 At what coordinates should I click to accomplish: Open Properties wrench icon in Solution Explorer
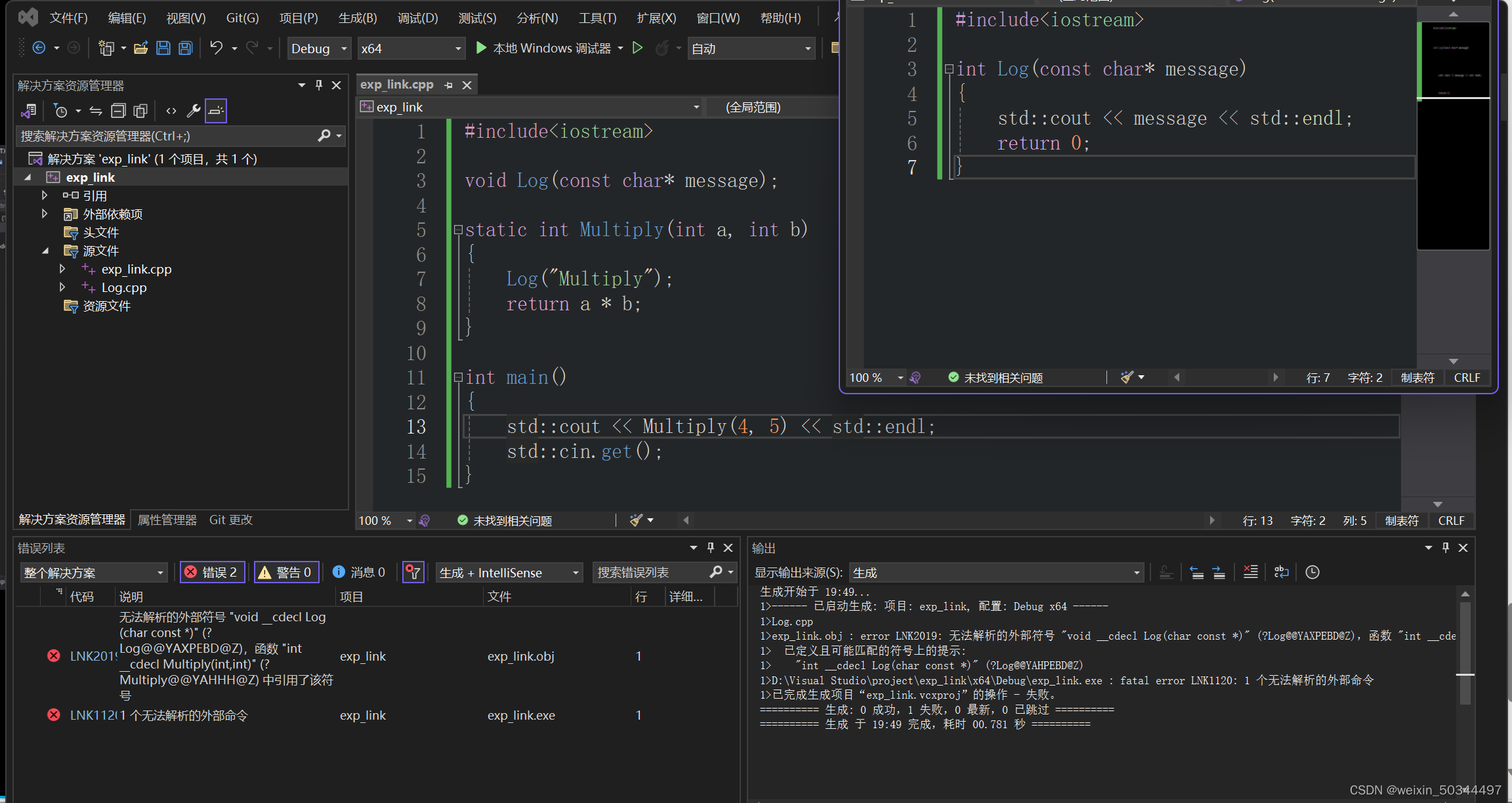click(x=193, y=111)
